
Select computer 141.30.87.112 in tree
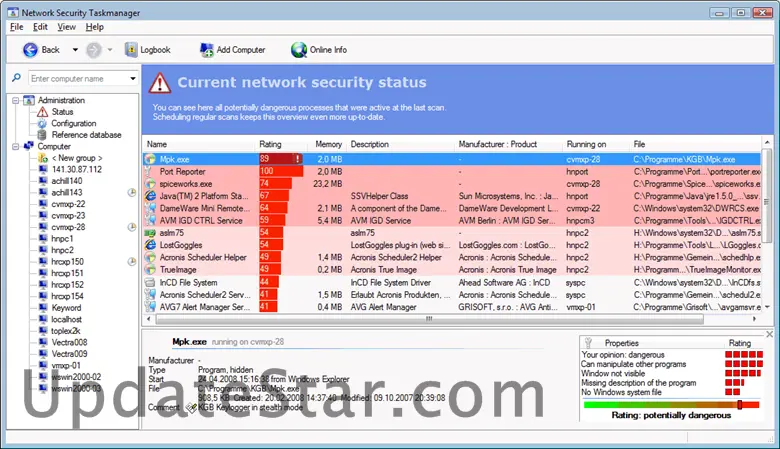(77, 170)
